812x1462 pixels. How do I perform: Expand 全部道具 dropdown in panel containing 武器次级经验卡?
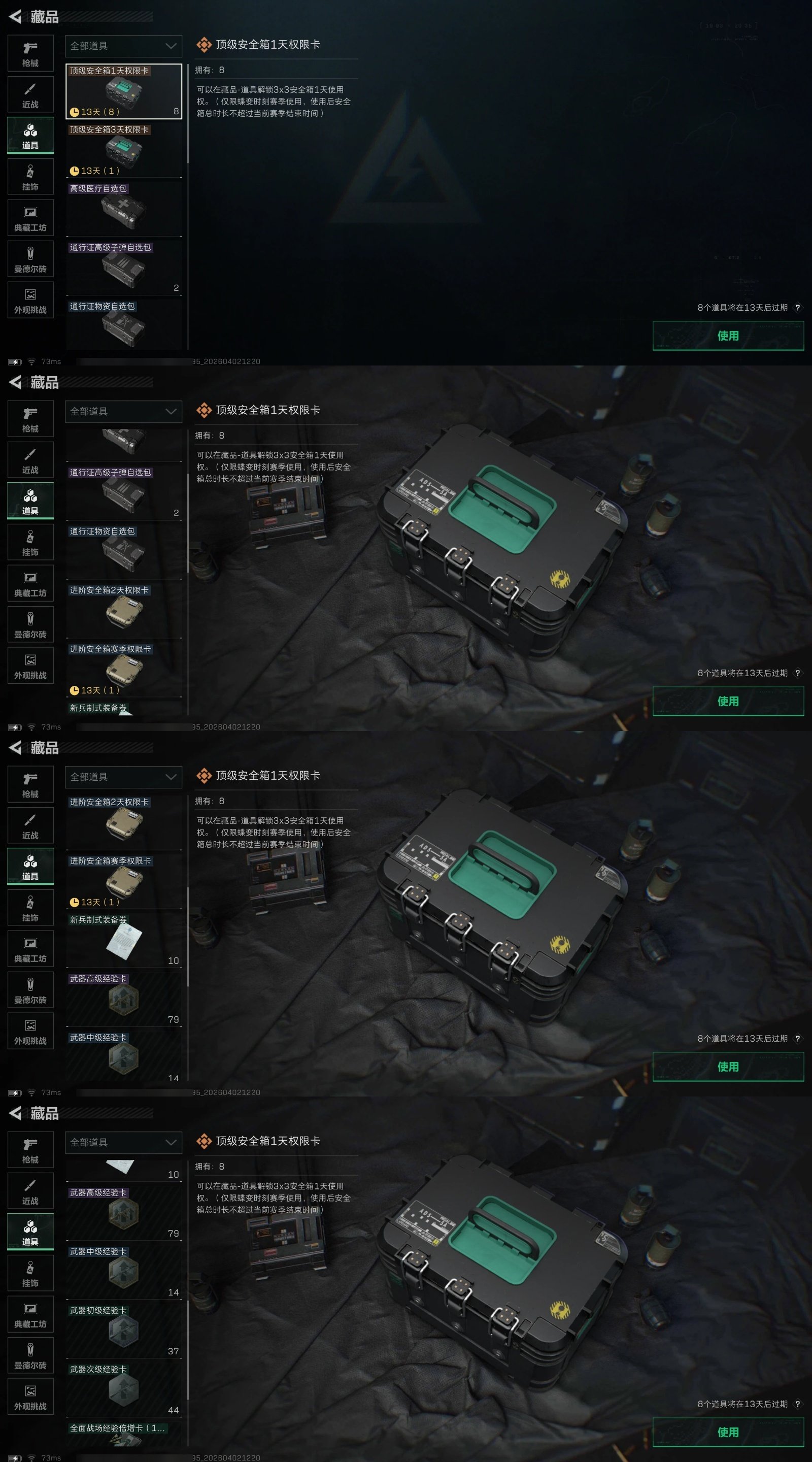click(124, 1143)
